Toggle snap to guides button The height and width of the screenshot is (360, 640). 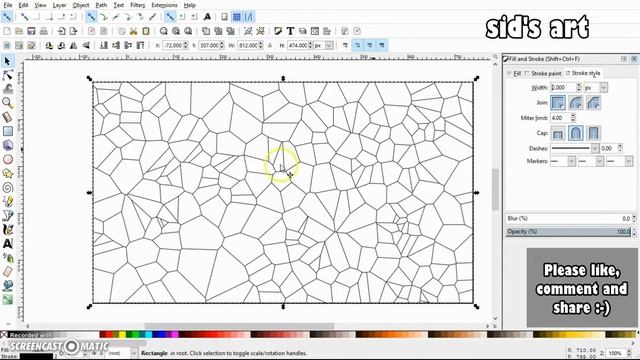coord(249,17)
